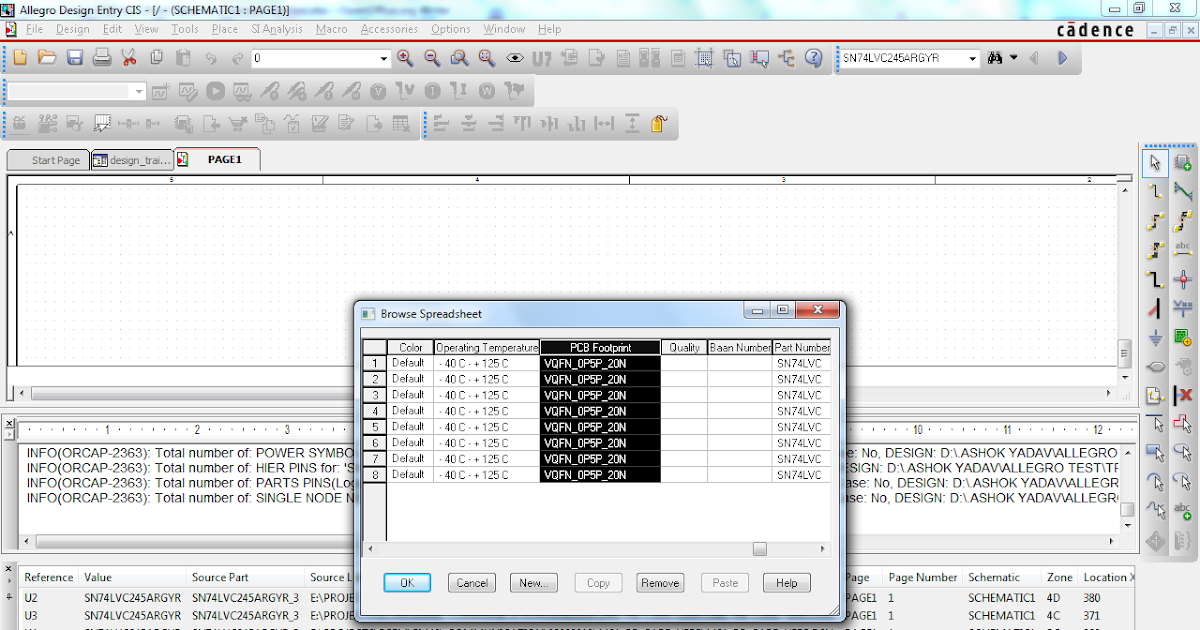Image resolution: width=1200 pixels, height=630 pixels.
Task: Click OK in Browse Spreadsheet dialog
Action: [x=407, y=582]
